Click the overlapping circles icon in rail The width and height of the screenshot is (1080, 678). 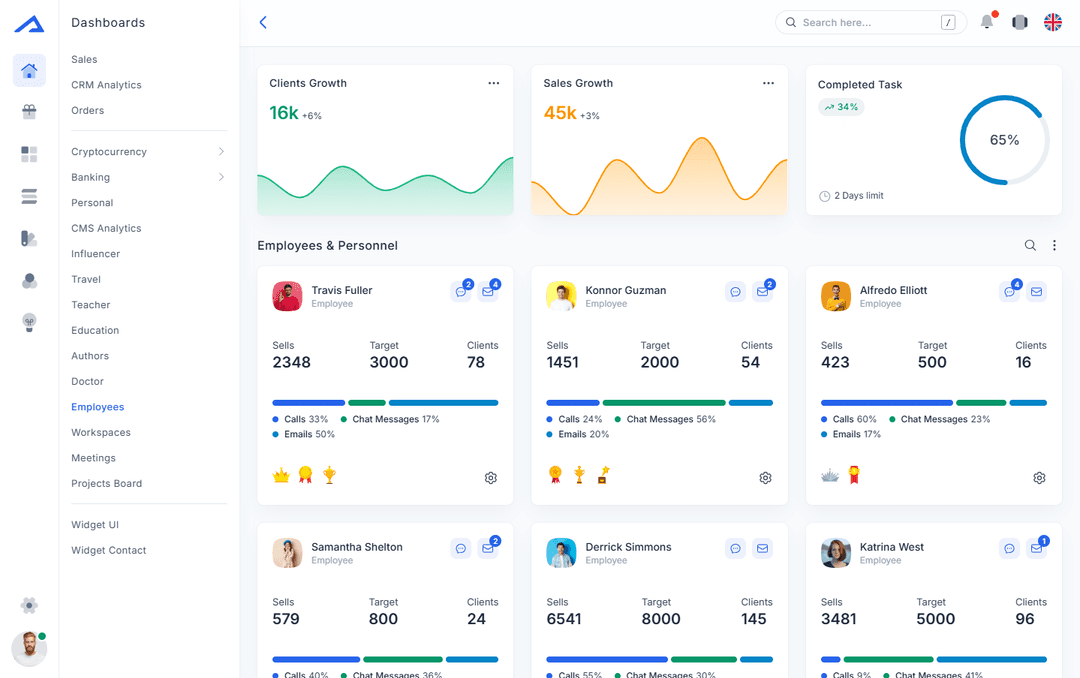click(29, 280)
